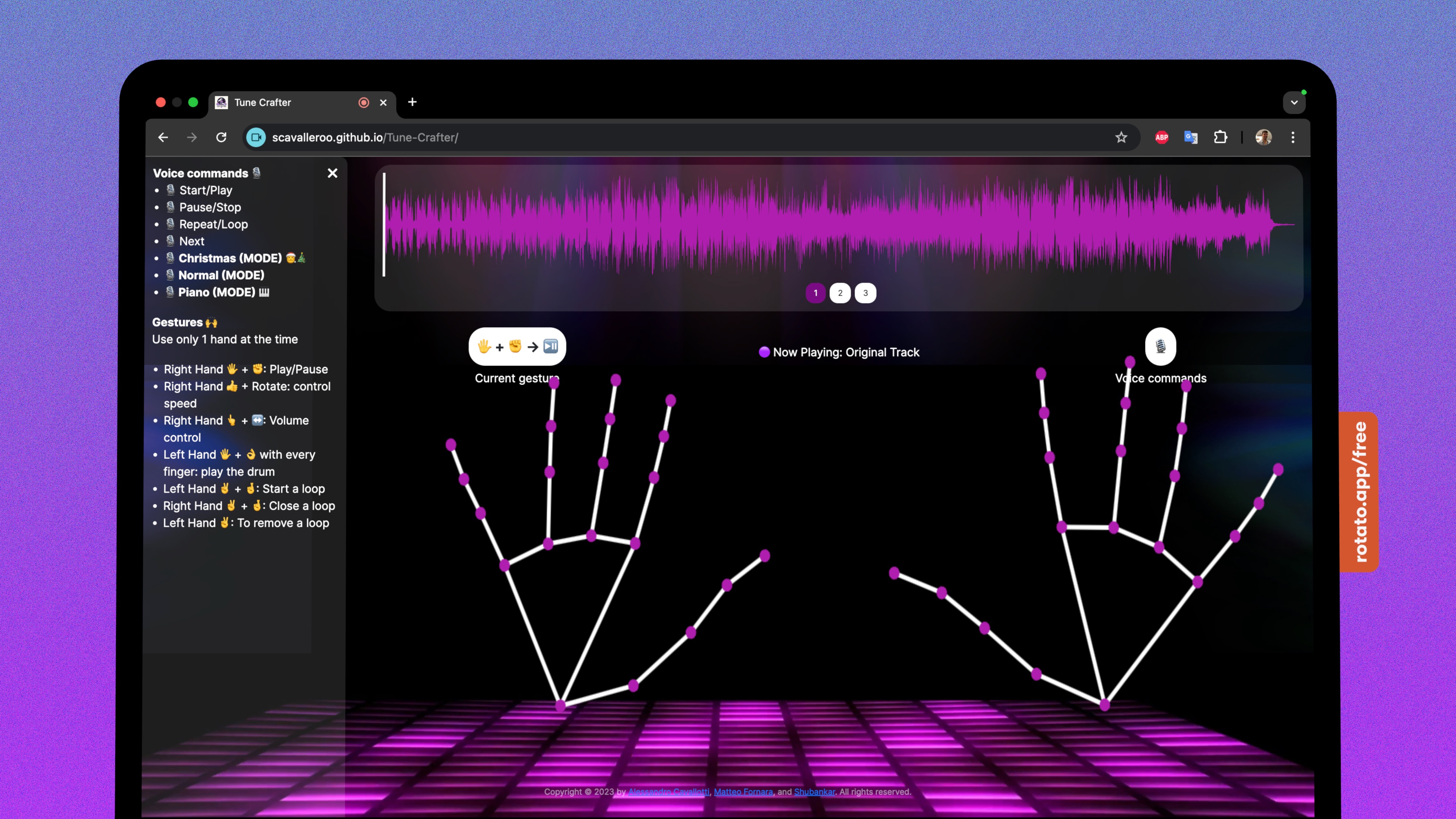Click the microphone voice commands button
1456x819 pixels.
click(x=1160, y=346)
